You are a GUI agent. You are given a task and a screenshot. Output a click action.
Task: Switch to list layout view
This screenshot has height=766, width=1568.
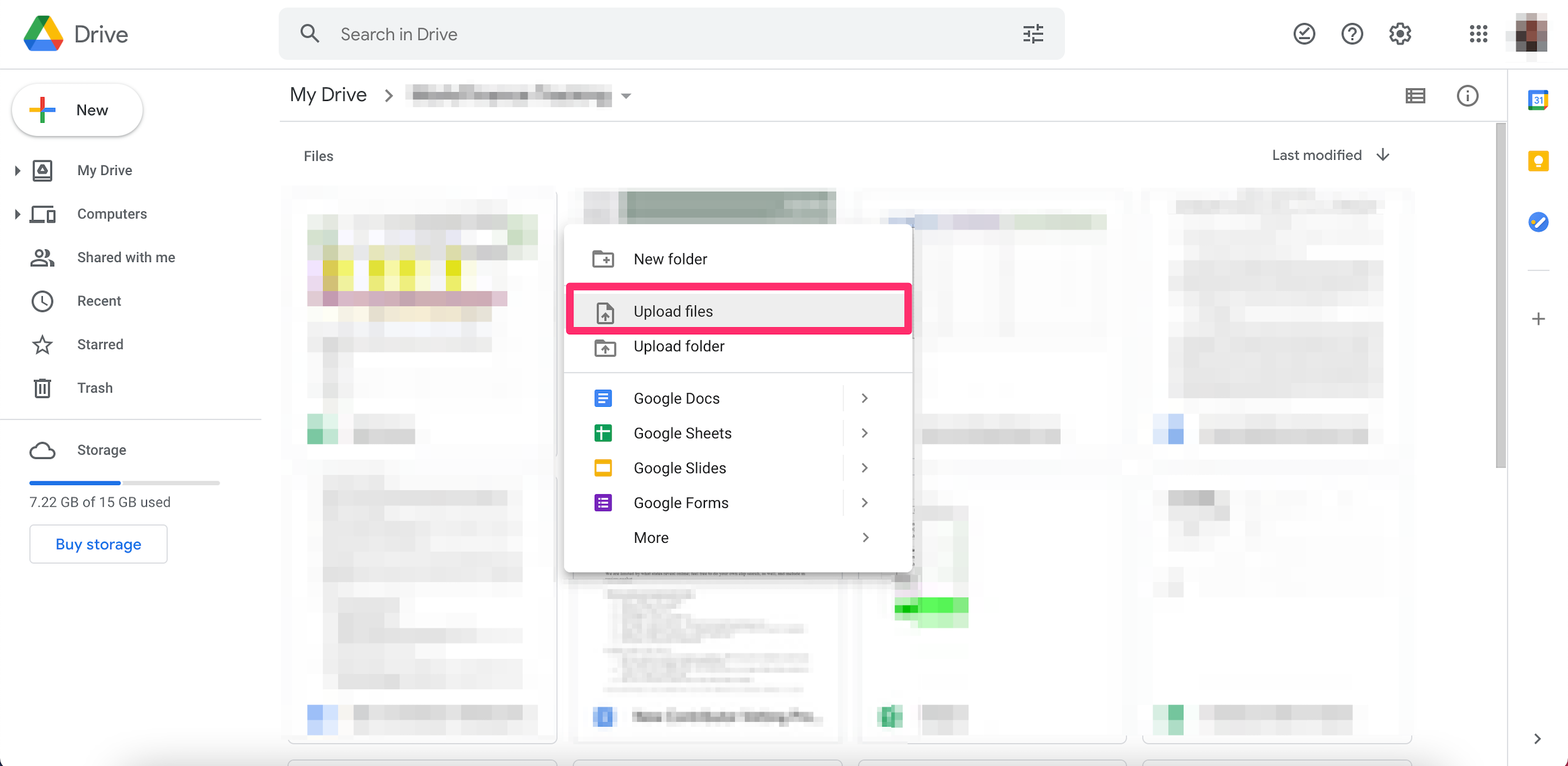coord(1416,96)
